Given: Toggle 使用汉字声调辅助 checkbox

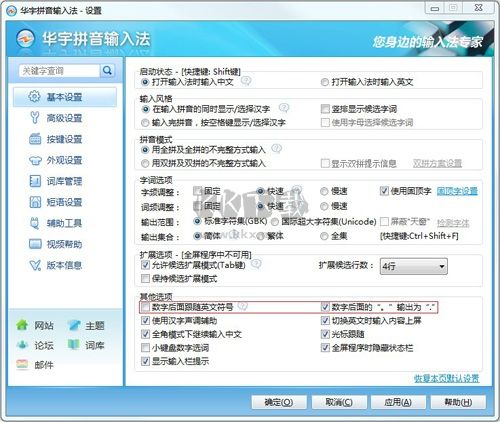Looking at the screenshot, I should (x=145, y=321).
